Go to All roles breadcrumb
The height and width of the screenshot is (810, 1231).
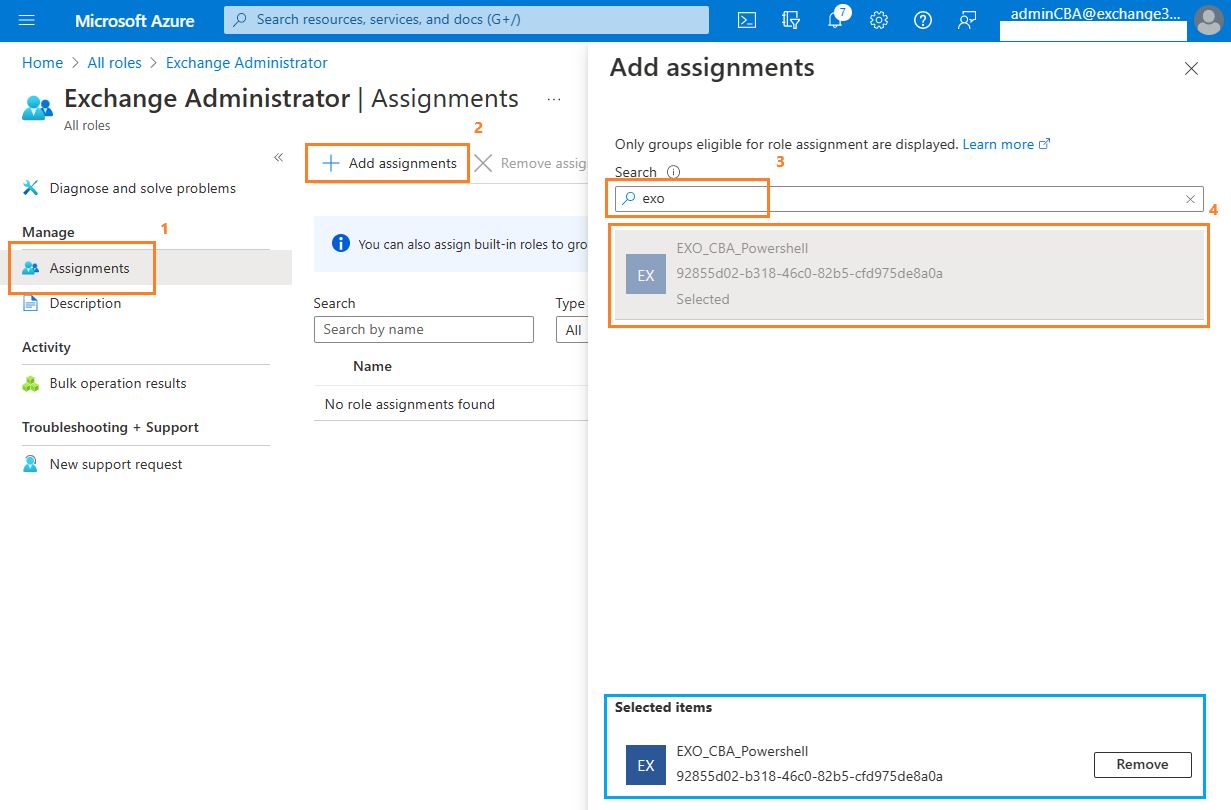pos(115,62)
